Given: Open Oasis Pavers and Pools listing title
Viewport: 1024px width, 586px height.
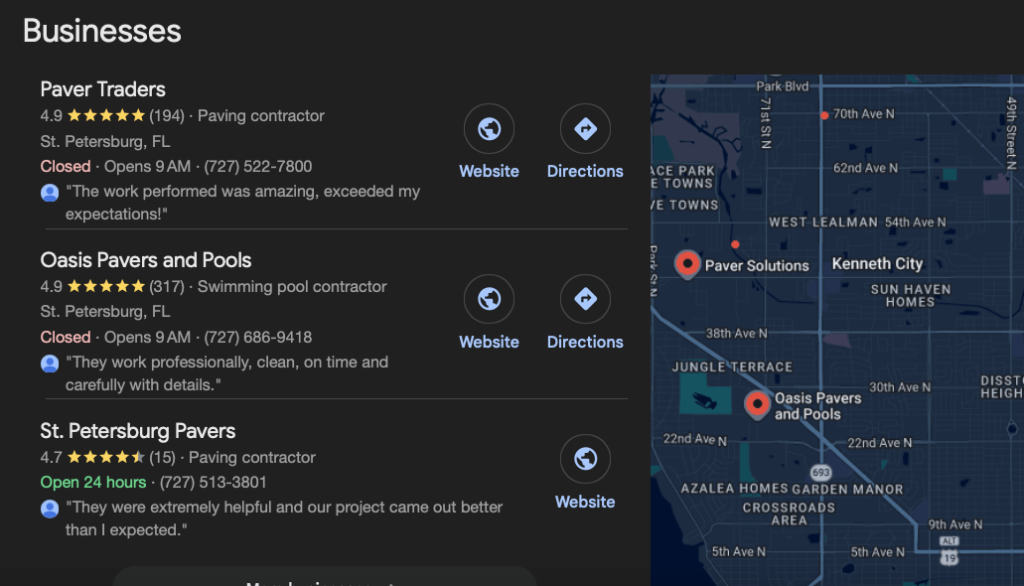Looking at the screenshot, I should coord(146,260).
